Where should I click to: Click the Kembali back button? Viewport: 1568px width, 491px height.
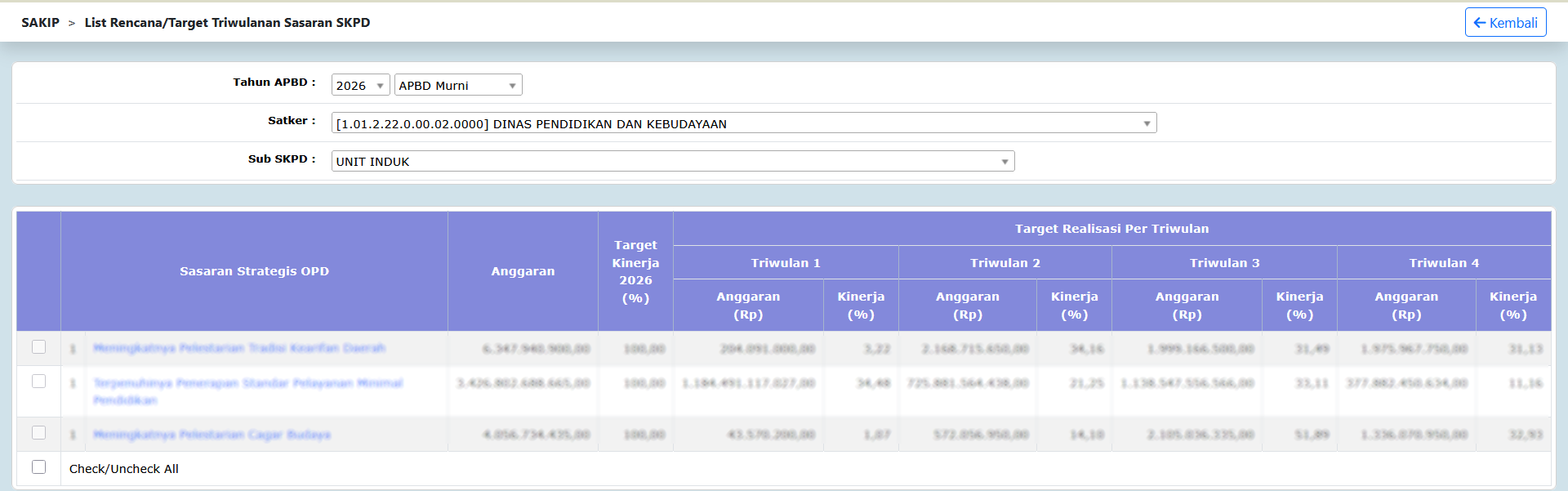(1505, 22)
